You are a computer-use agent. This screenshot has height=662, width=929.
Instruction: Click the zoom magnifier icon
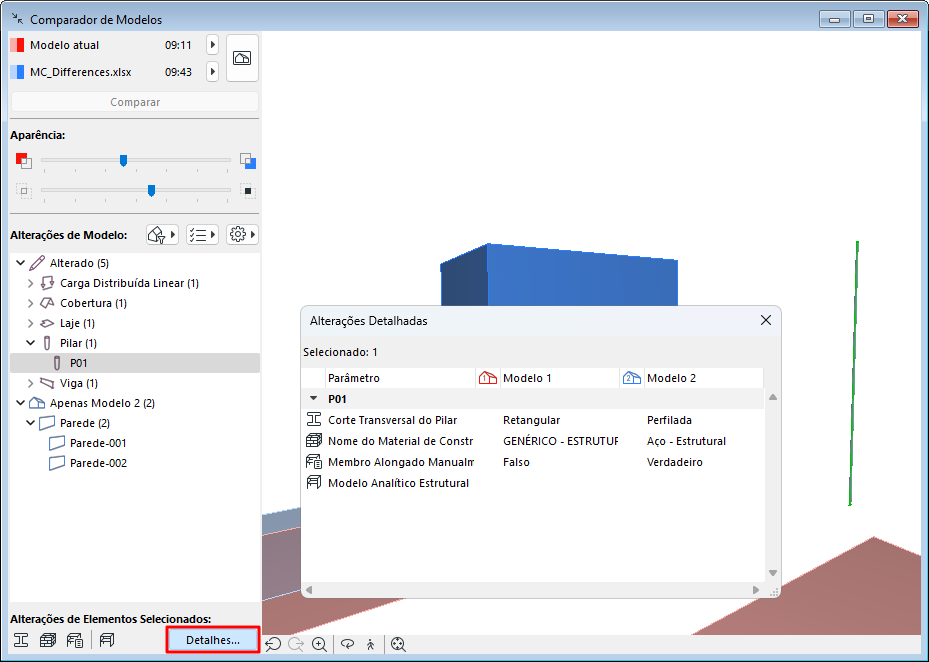pyautogui.click(x=319, y=644)
